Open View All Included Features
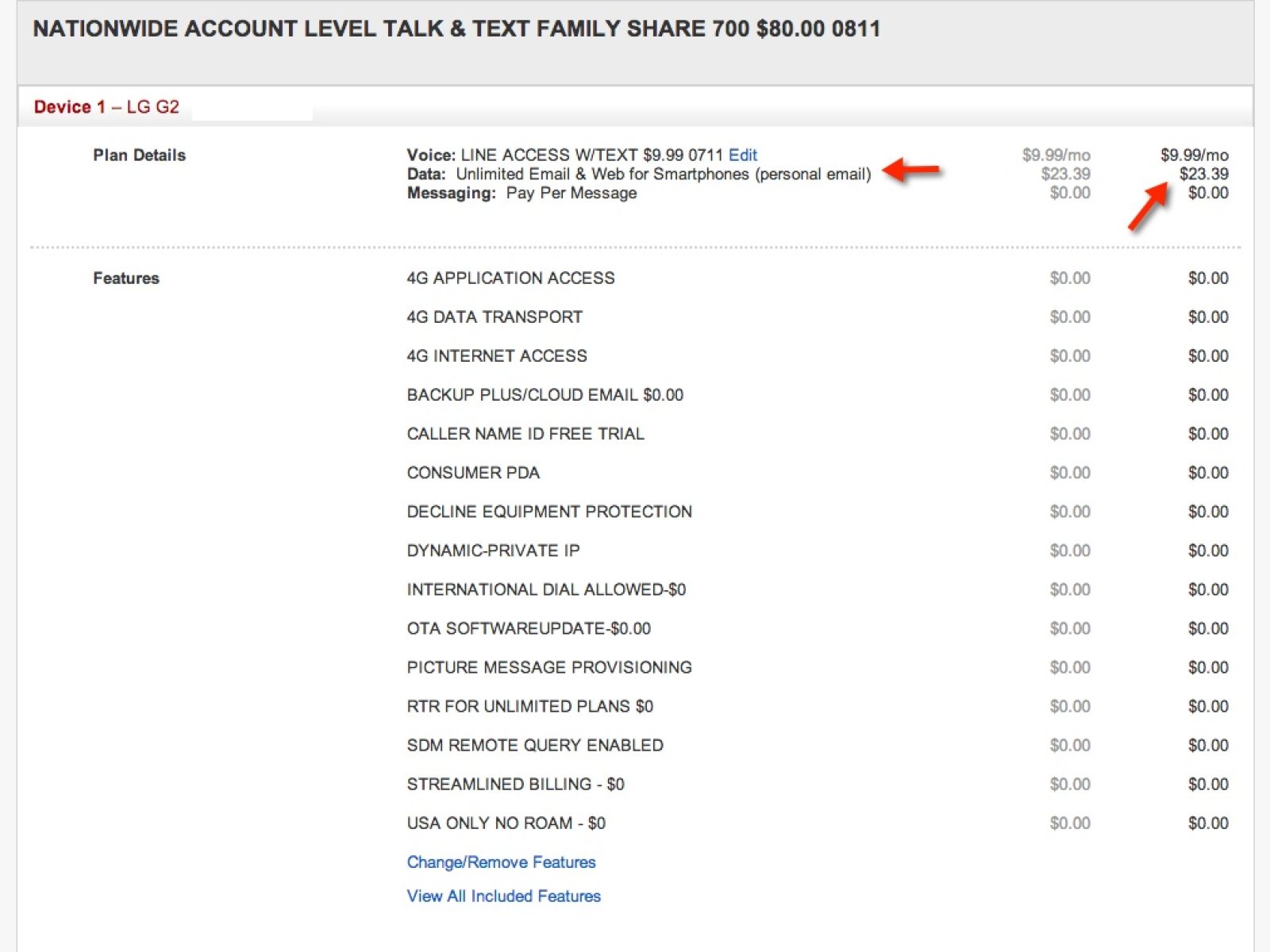The width and height of the screenshot is (1270, 952). pos(503,896)
